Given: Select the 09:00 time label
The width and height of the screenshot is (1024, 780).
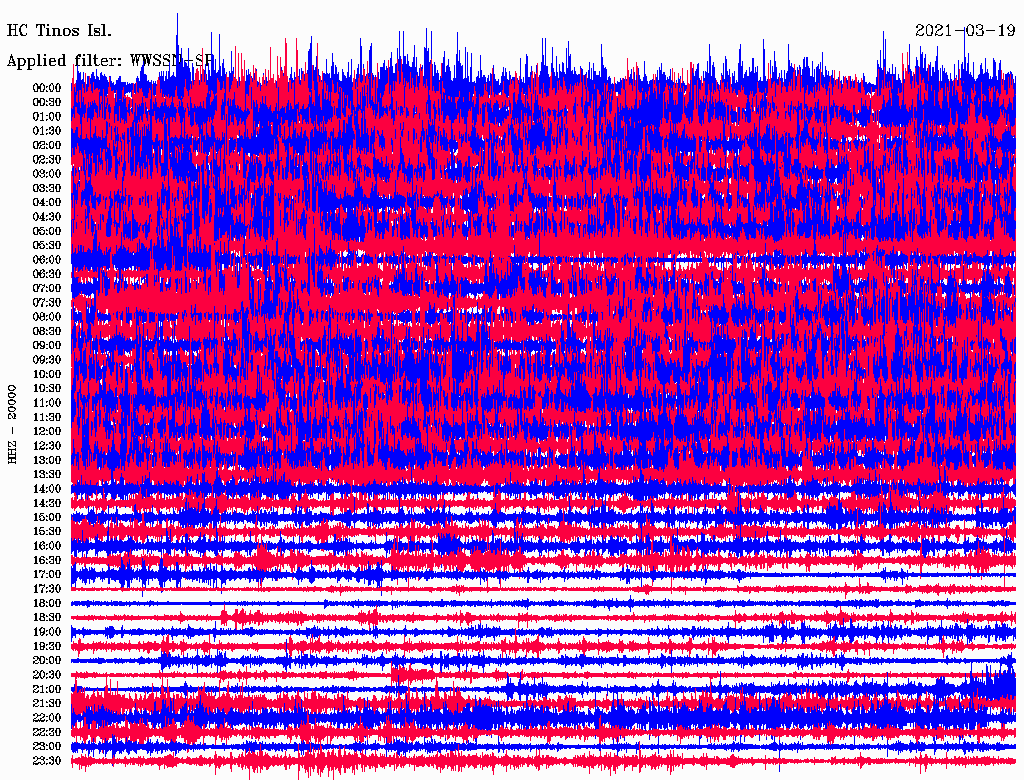Looking at the screenshot, I should coord(47,346).
